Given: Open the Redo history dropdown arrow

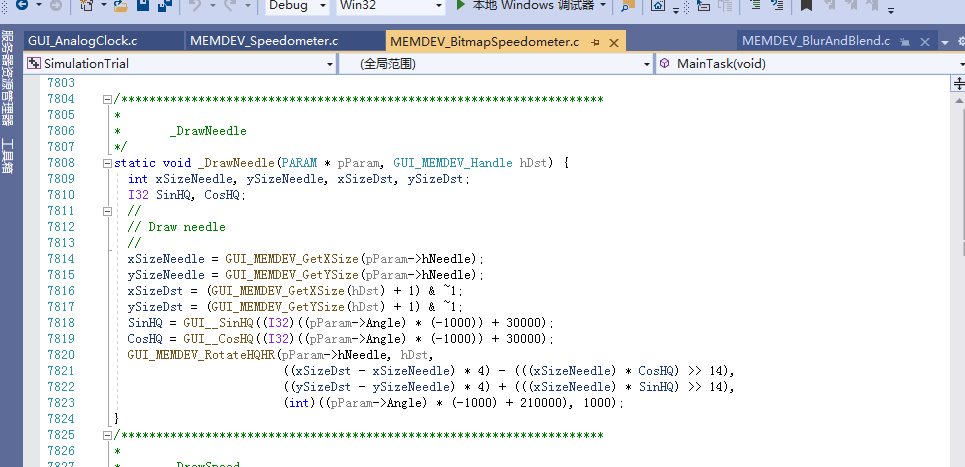Looking at the screenshot, I should (247, 5).
